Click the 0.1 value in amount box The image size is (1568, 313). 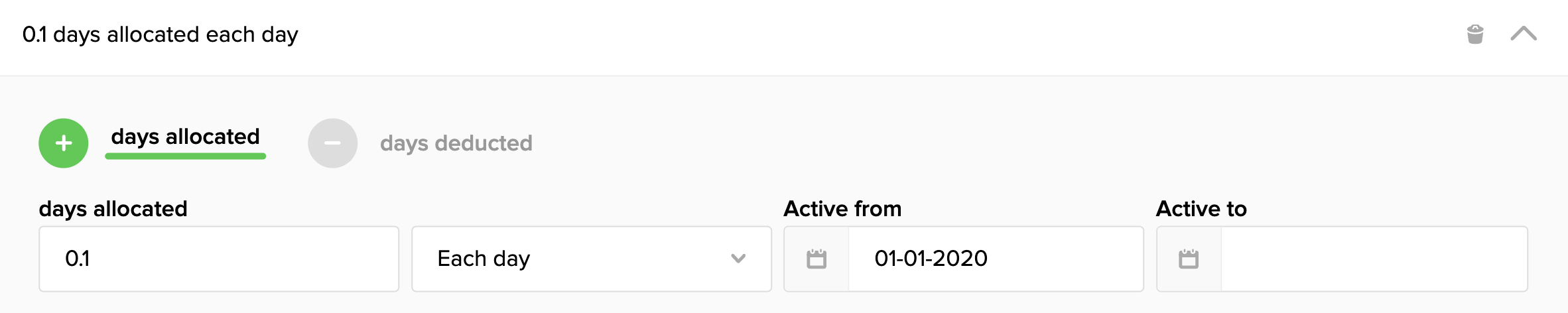coord(78,259)
